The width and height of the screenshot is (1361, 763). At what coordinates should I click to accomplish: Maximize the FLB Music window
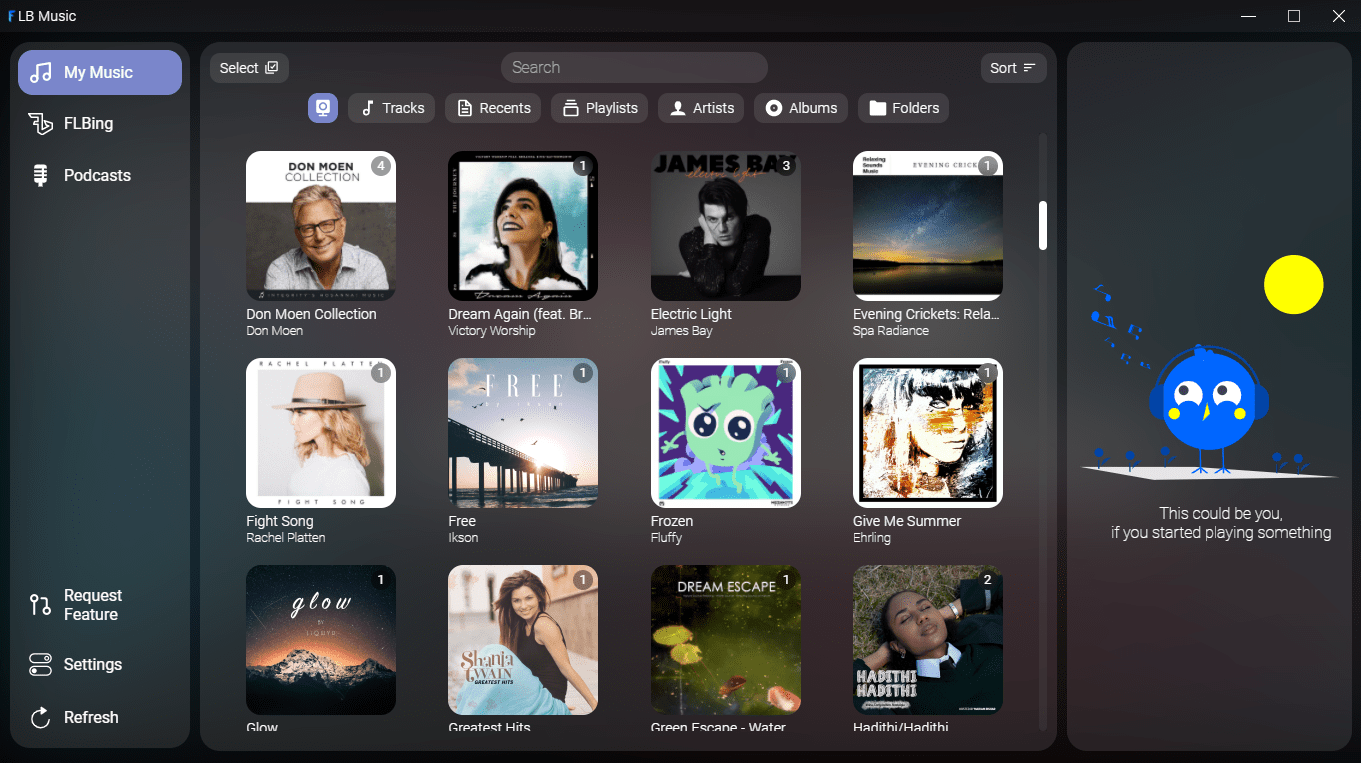pos(1294,16)
